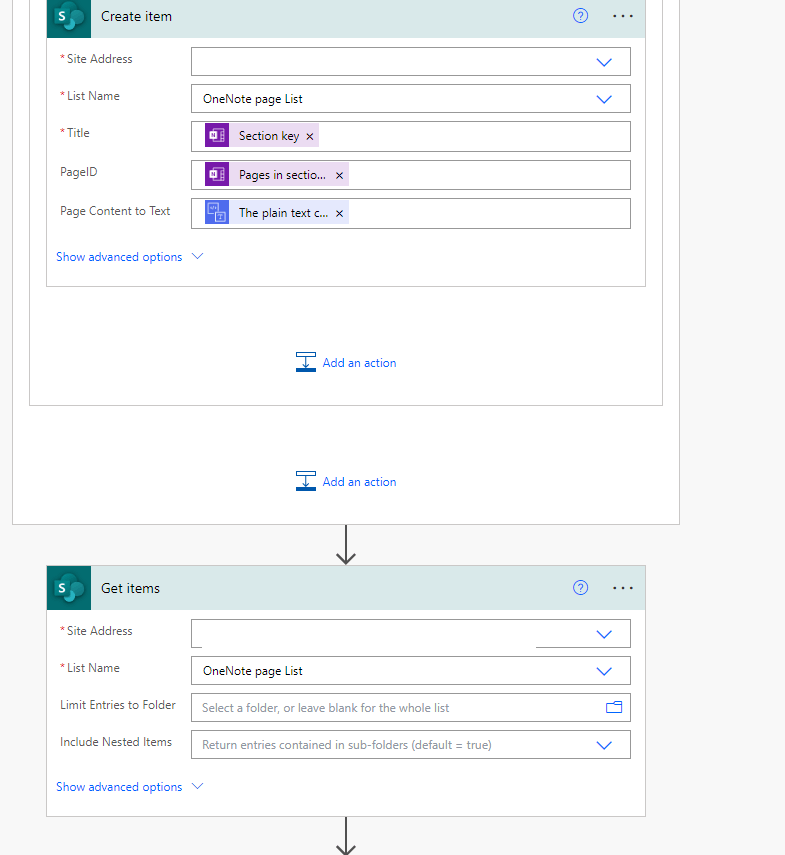Remove the Pages in section token from PageID
The height and width of the screenshot is (855, 785).
[x=337, y=174]
